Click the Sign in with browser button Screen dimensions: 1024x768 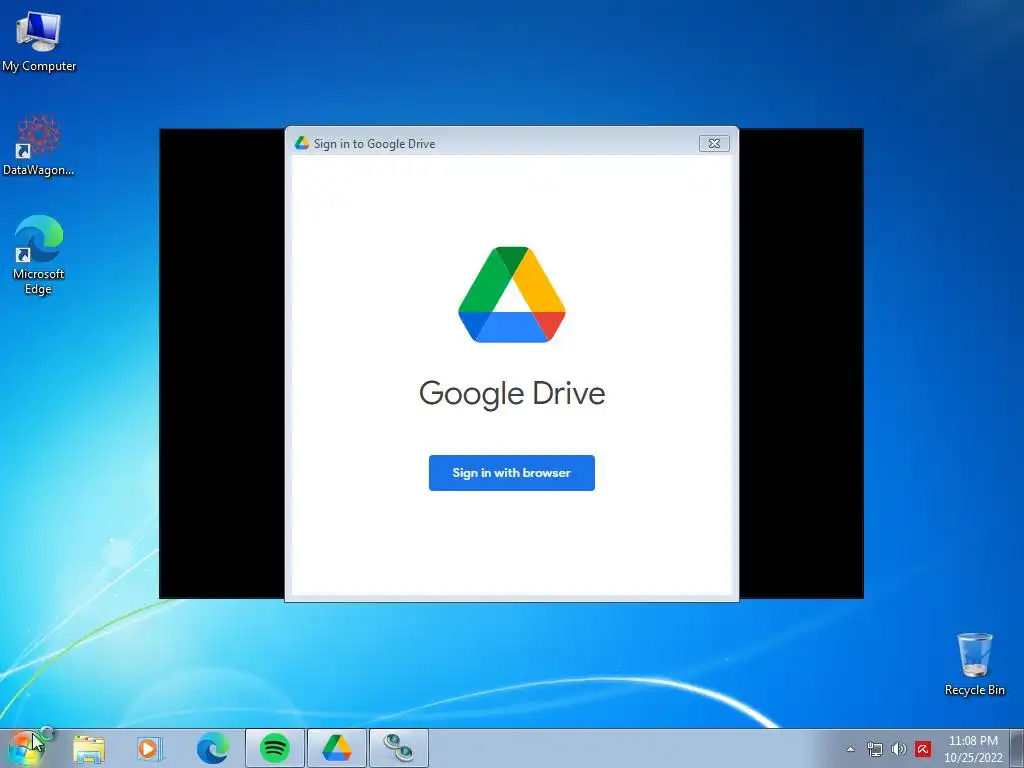point(511,473)
